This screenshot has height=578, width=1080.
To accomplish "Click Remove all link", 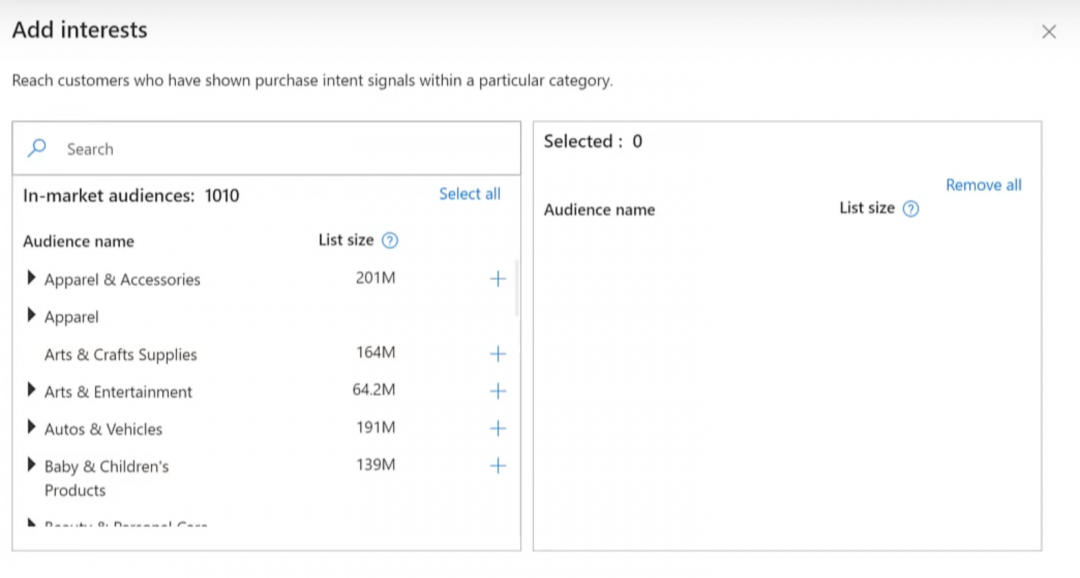I will point(983,185).
